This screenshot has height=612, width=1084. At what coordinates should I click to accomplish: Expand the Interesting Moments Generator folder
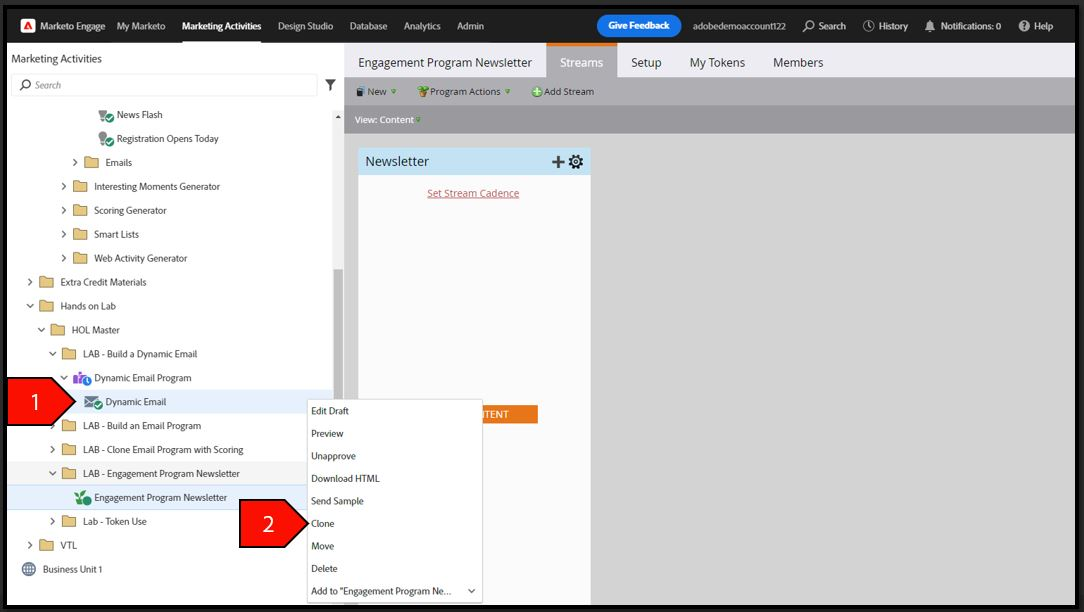64,187
